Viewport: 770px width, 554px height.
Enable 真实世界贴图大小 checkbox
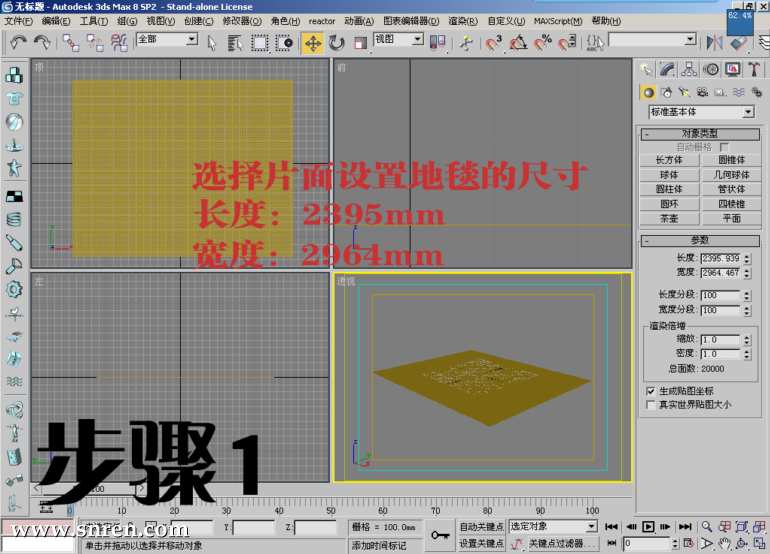pos(651,405)
